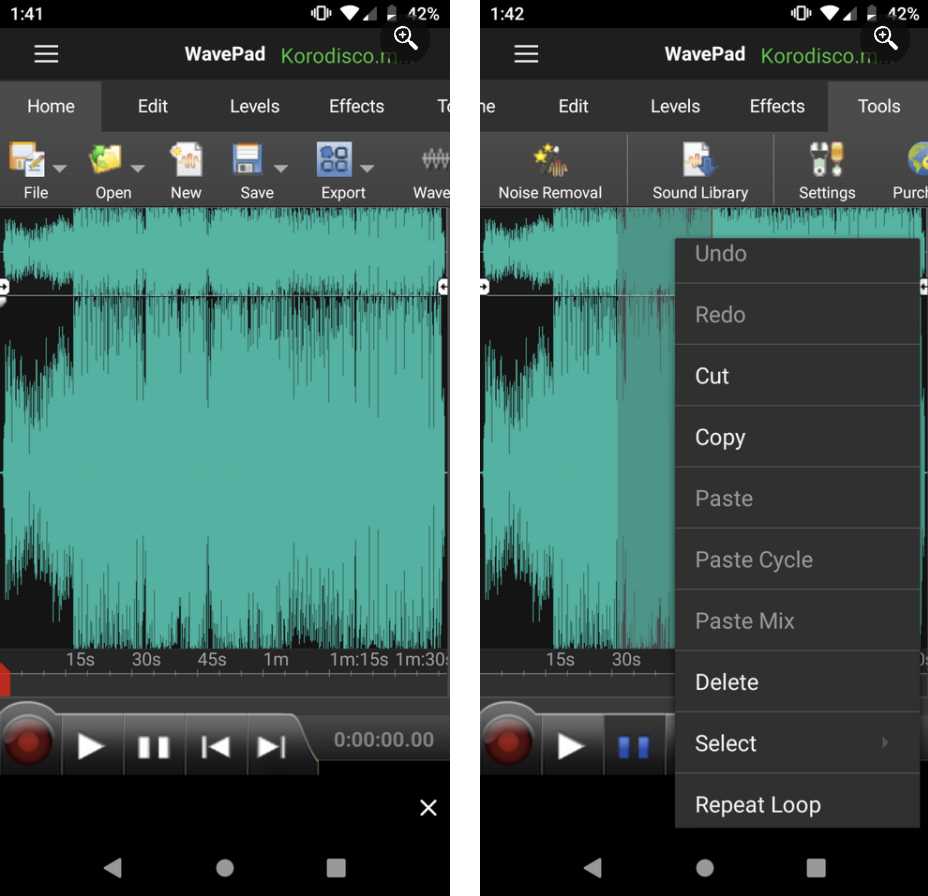Expand the Export dropdown arrow
This screenshot has width=928, height=896.
click(367, 169)
